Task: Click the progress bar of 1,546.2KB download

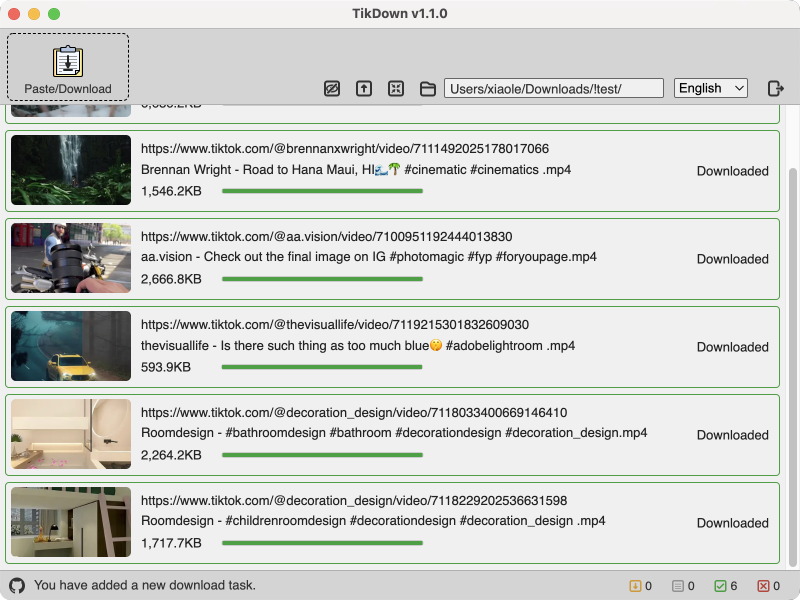Action: tap(322, 191)
